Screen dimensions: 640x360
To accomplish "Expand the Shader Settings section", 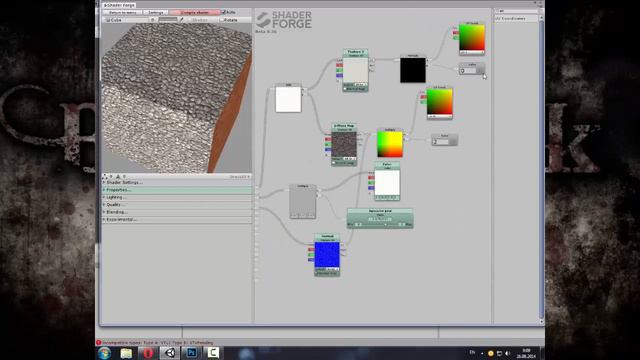I will (177, 182).
